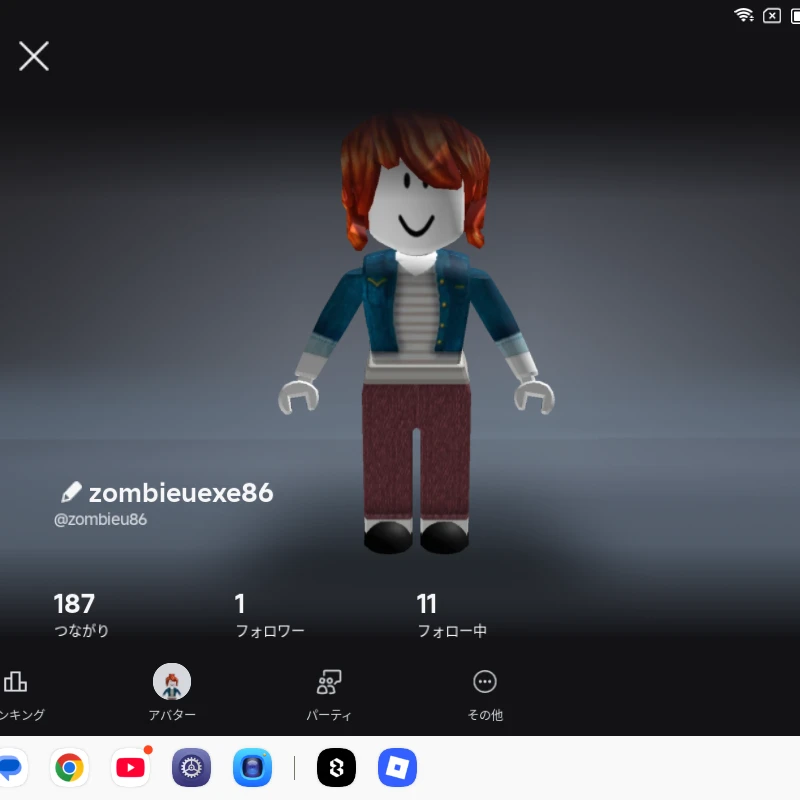This screenshot has height=800, width=800.
Task: View the 11 フォロー中 following list
Action: pos(452,615)
